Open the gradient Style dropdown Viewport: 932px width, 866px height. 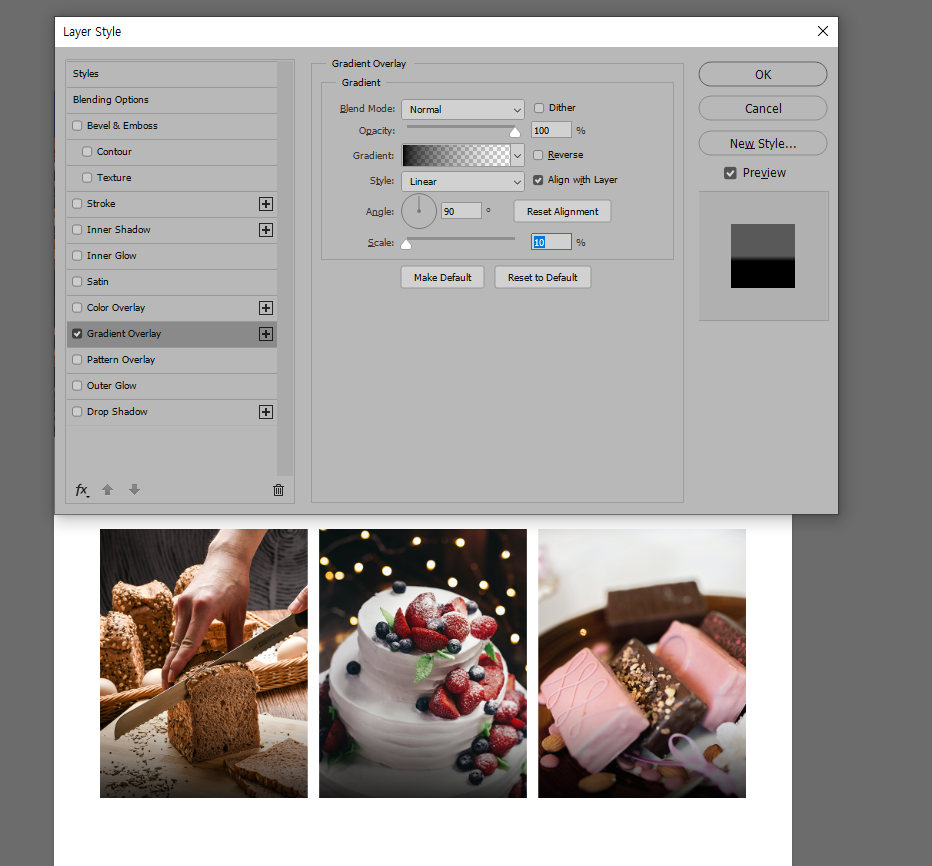coord(463,181)
